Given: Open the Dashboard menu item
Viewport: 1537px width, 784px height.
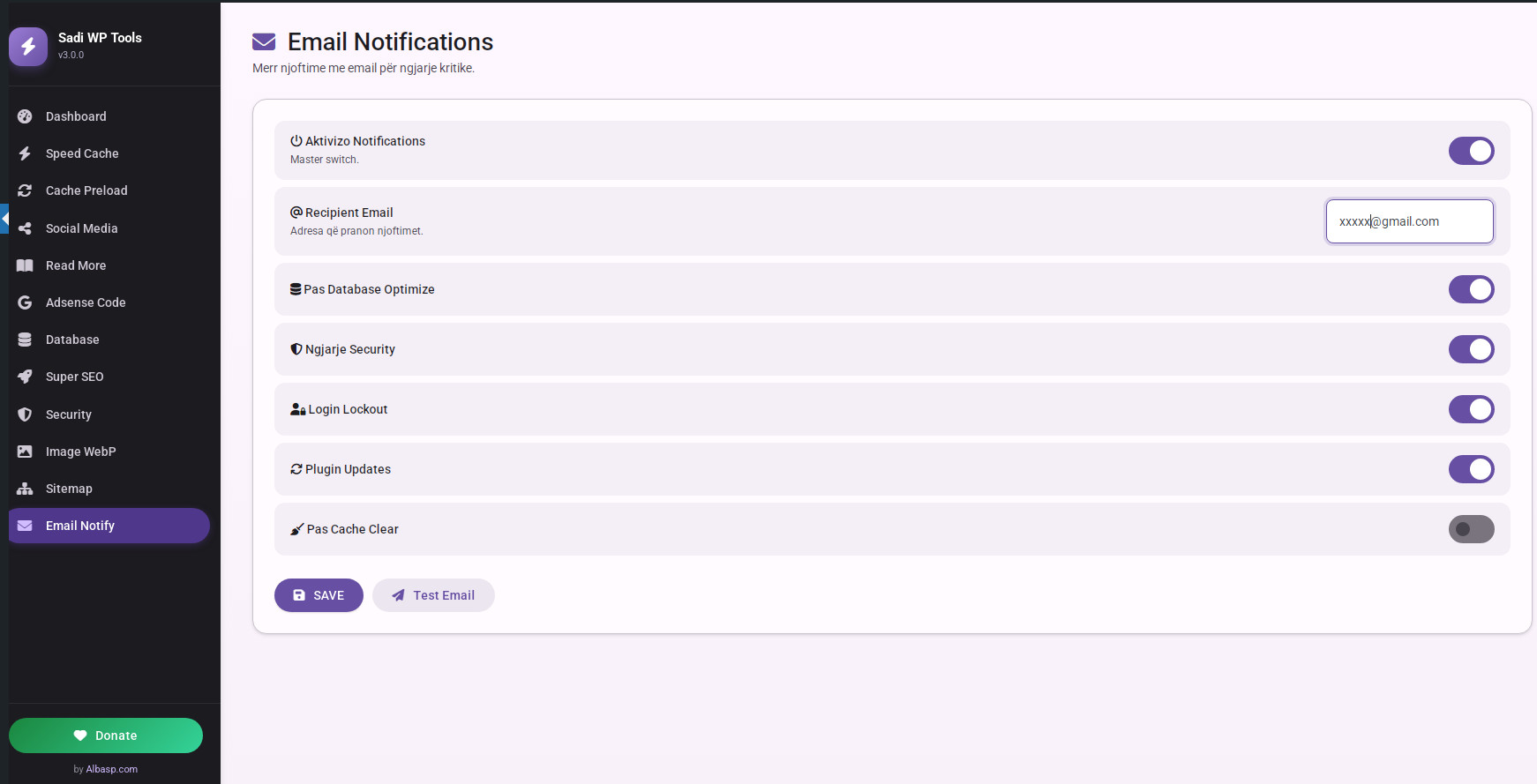Looking at the screenshot, I should pyautogui.click(x=109, y=116).
